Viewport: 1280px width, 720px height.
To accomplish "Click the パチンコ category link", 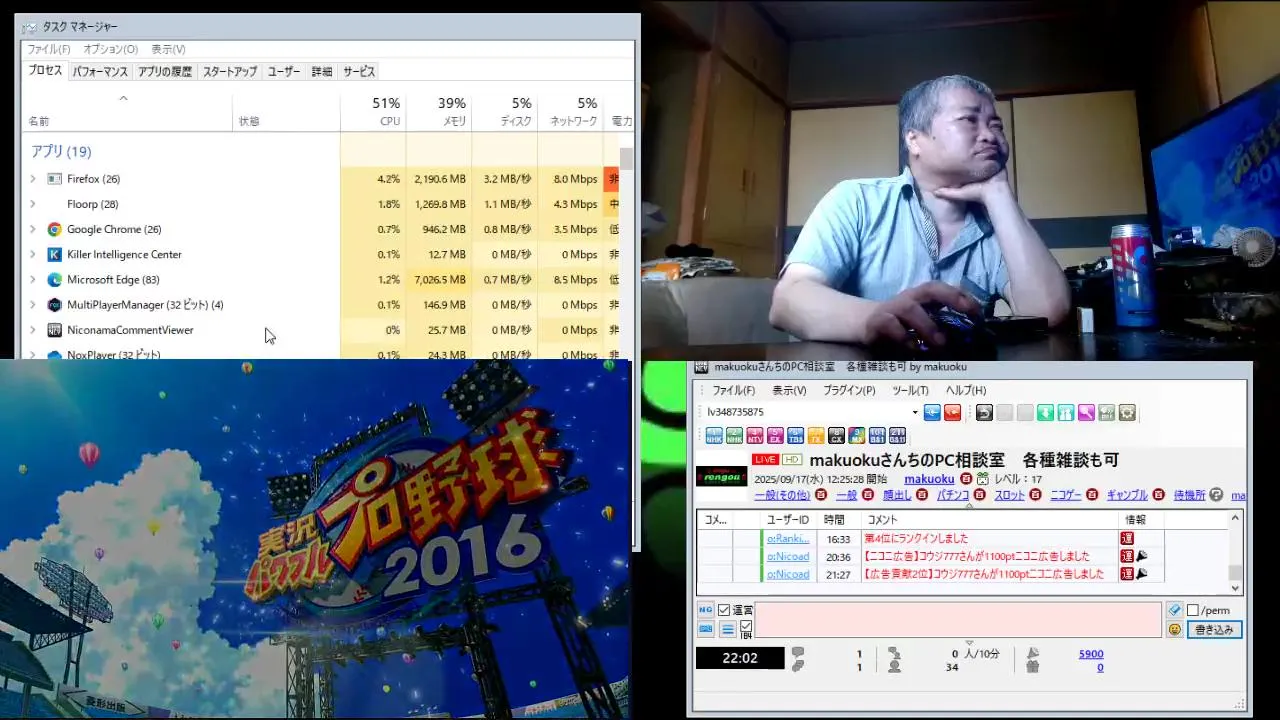I will (953, 495).
